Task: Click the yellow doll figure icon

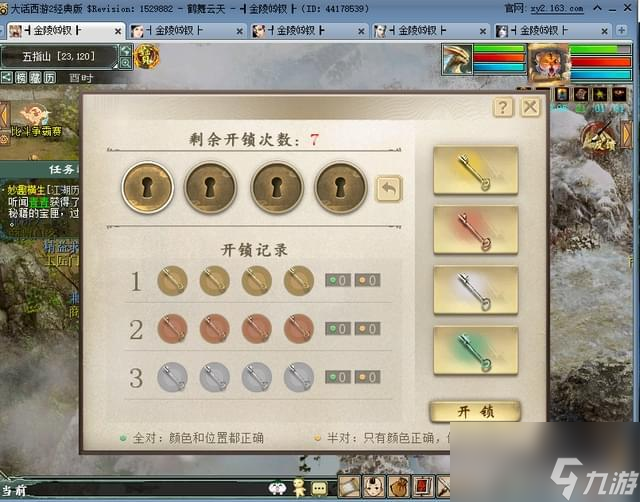Action: point(299,487)
